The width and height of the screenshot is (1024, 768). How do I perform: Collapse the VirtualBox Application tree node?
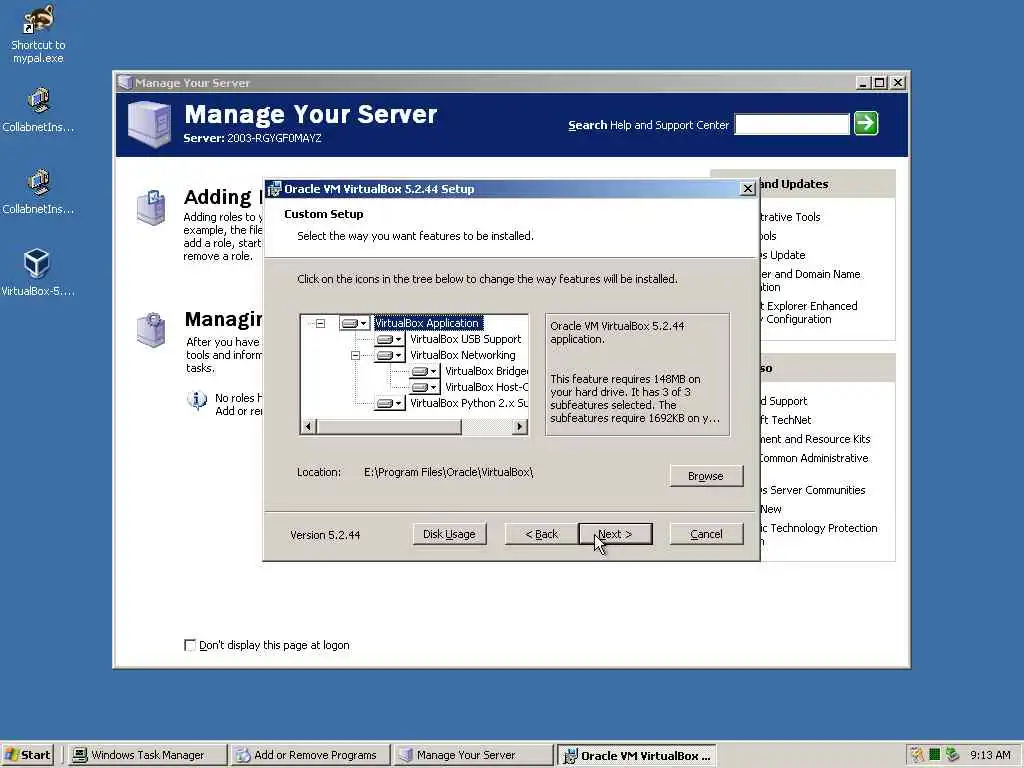point(320,323)
